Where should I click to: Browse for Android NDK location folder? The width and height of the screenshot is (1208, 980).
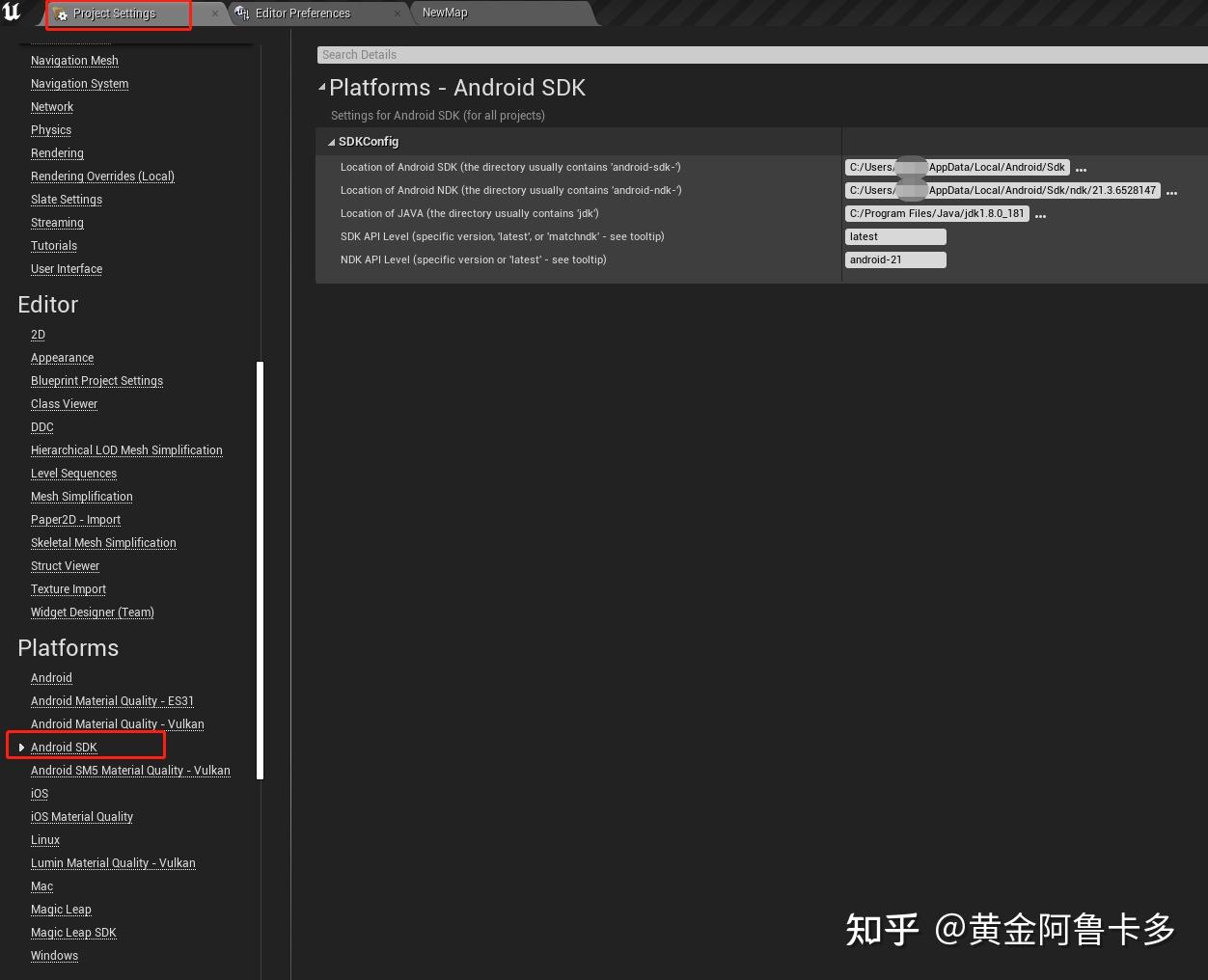[1172, 191]
